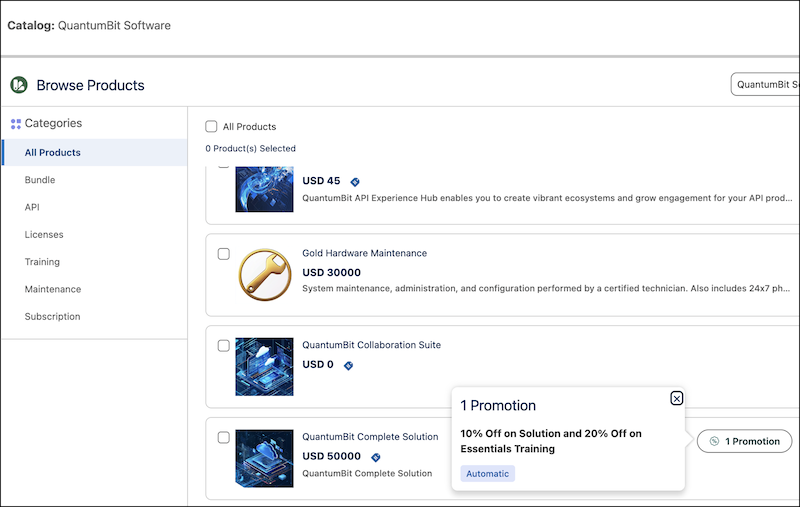Click the promotion tag icon beside USD 0
This screenshot has height=507, width=800.
coord(348,365)
